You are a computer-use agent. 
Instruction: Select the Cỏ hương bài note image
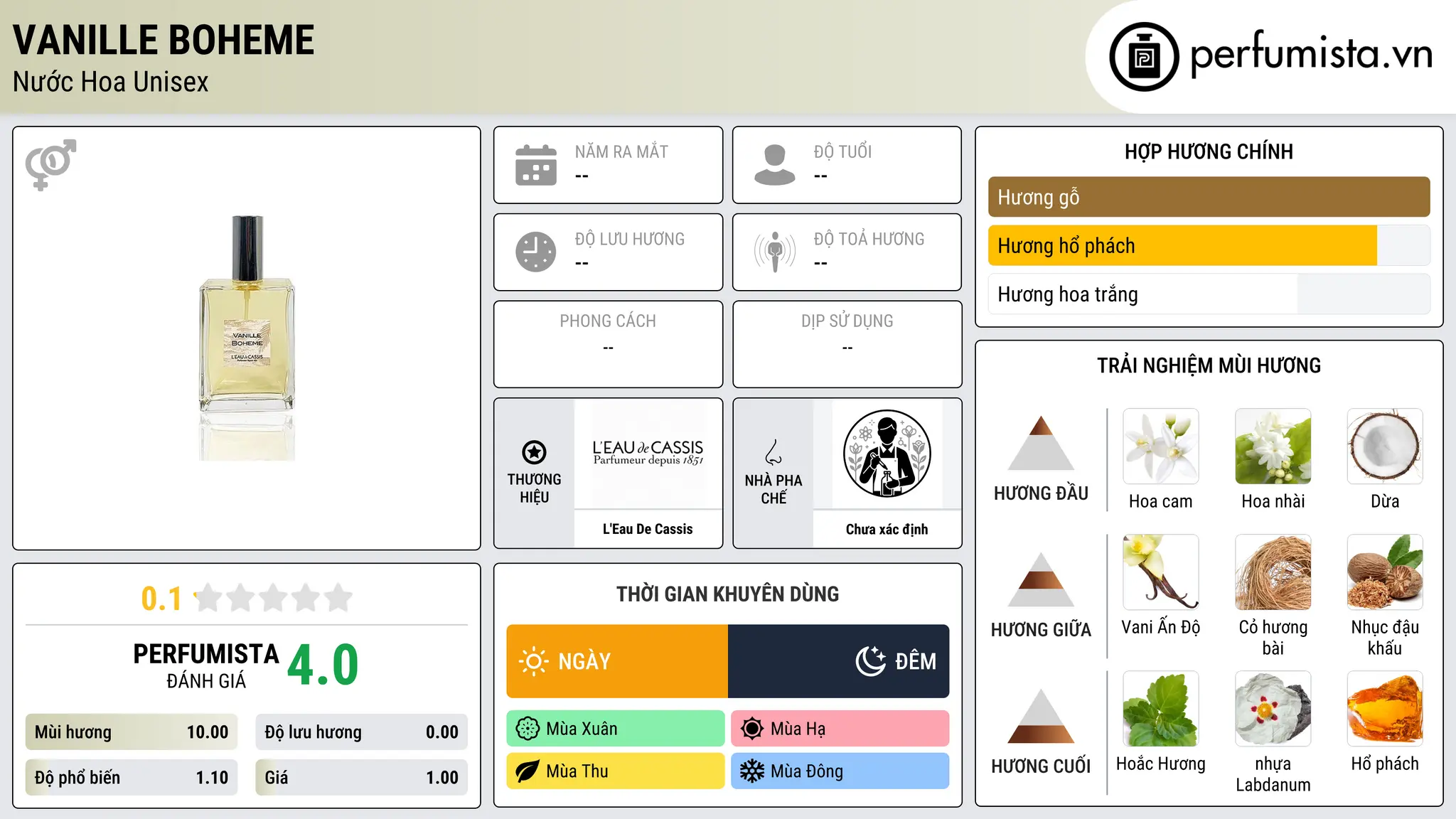click(x=1273, y=572)
